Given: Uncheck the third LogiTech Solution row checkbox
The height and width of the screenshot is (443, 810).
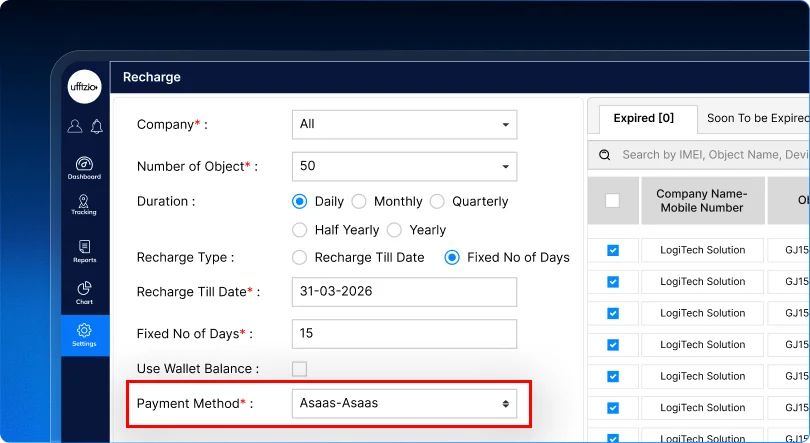Looking at the screenshot, I should tap(613, 313).
